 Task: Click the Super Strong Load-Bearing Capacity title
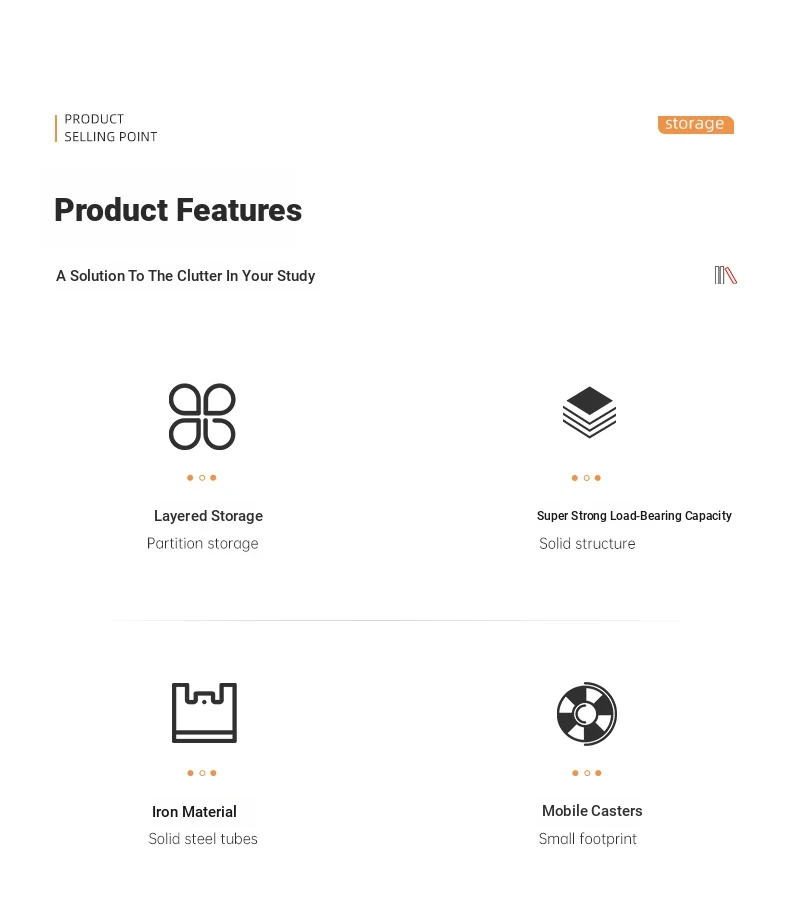coord(634,516)
